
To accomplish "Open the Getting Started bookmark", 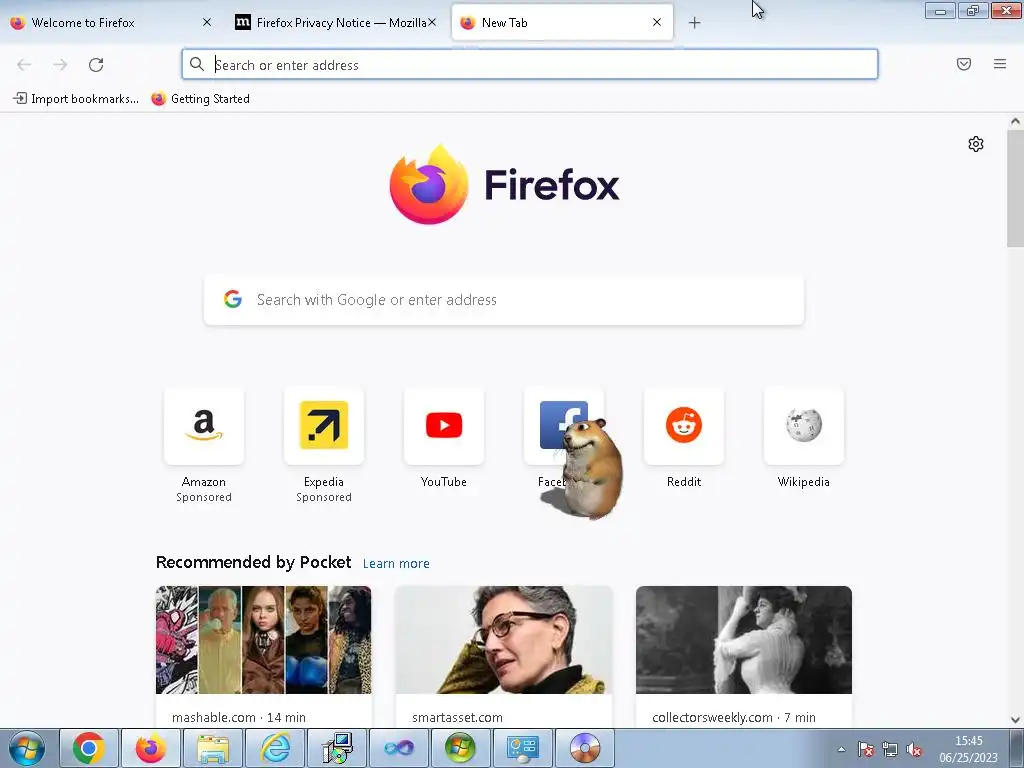I will [x=200, y=99].
